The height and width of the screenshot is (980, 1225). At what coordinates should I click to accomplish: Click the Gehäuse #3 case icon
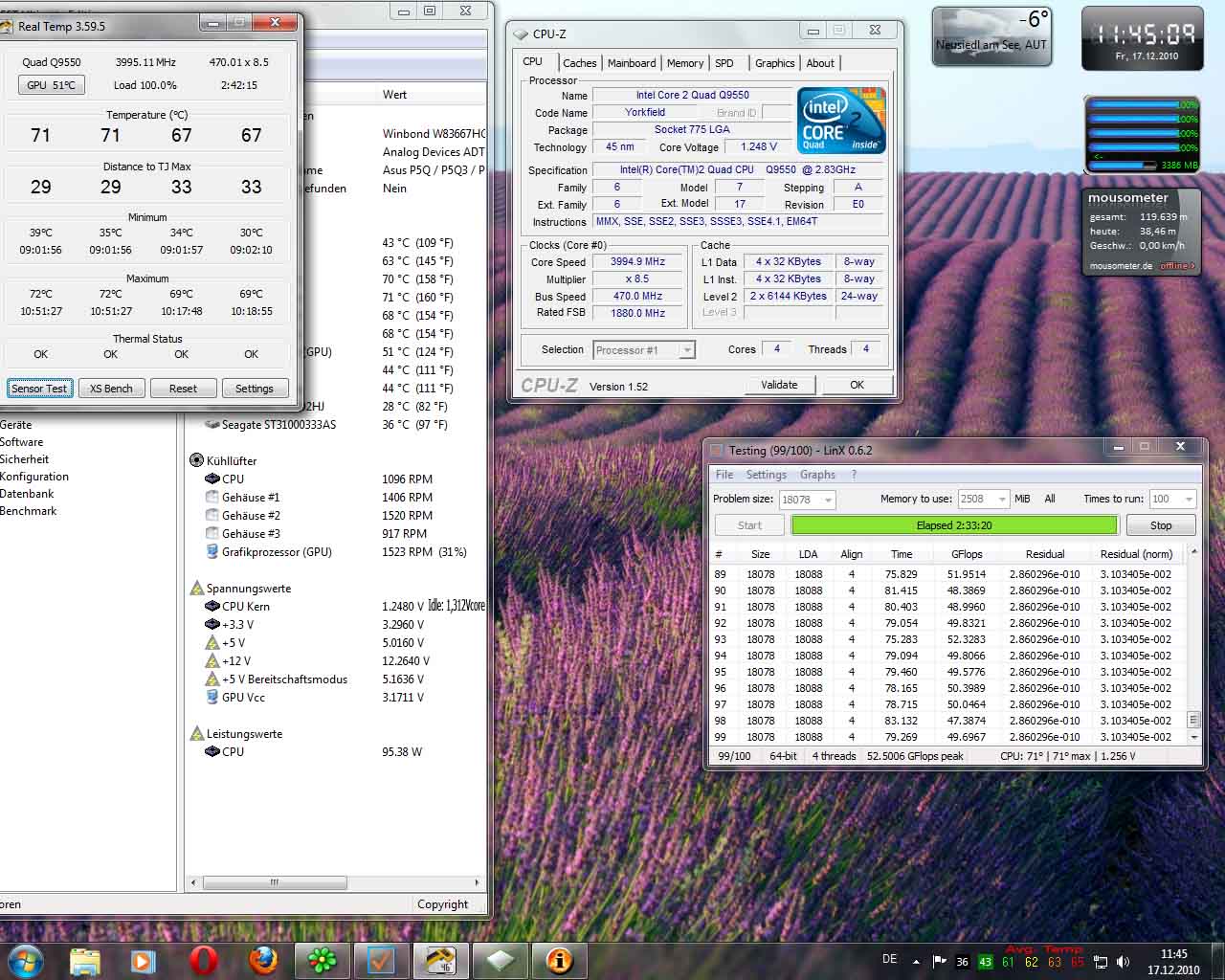212,533
